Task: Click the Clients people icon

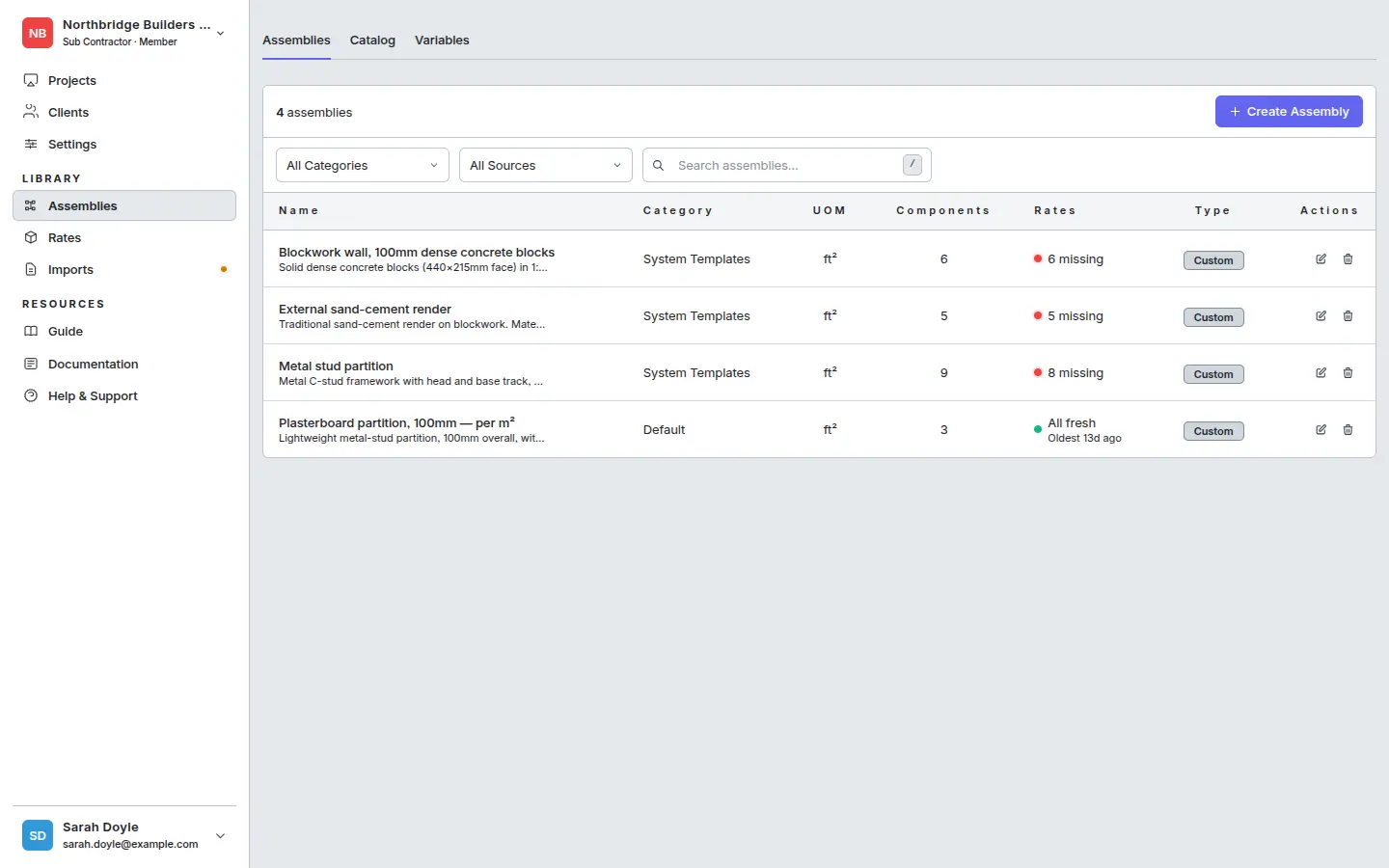Action: pos(31,112)
